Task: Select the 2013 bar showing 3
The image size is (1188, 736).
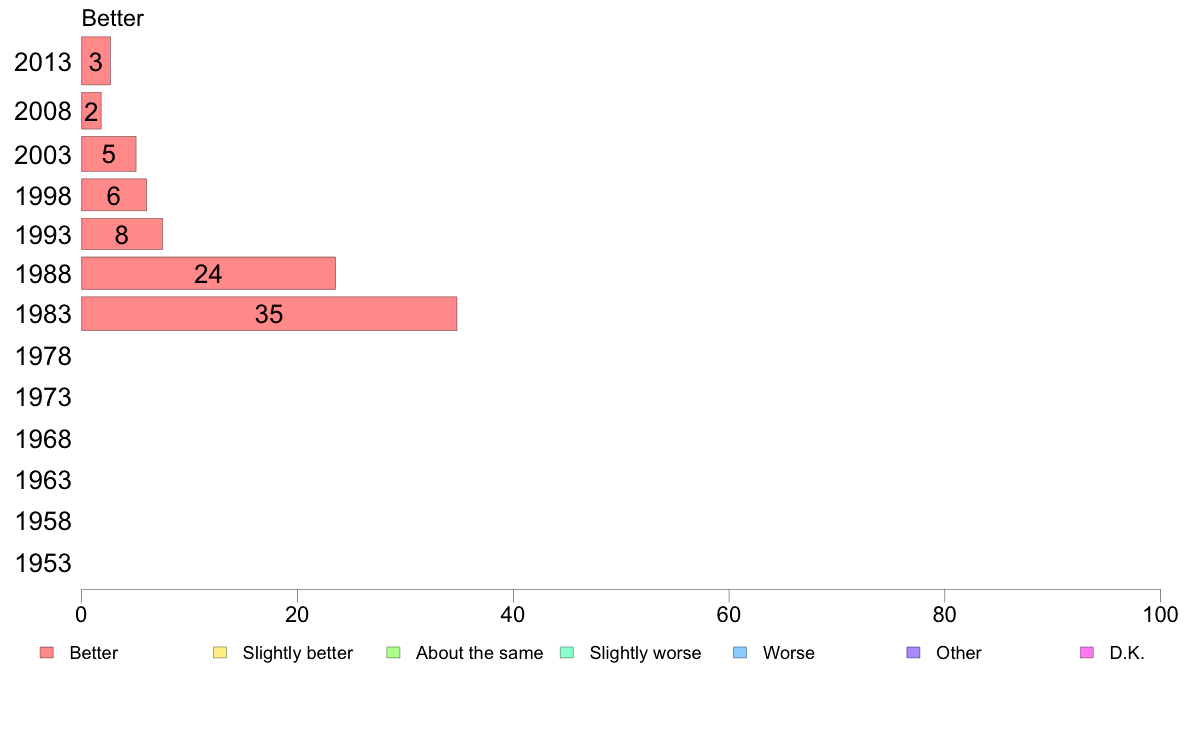Action: (95, 61)
